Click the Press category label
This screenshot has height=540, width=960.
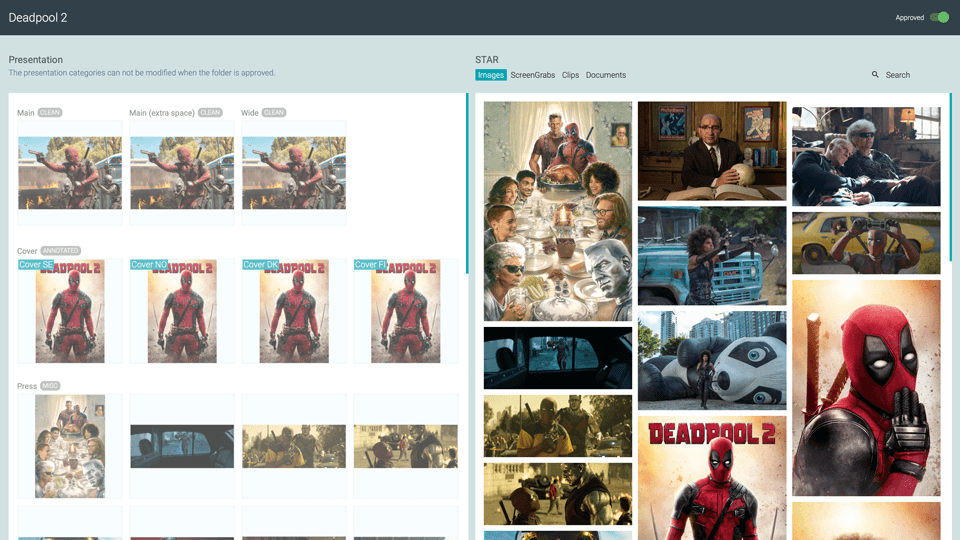[27, 386]
